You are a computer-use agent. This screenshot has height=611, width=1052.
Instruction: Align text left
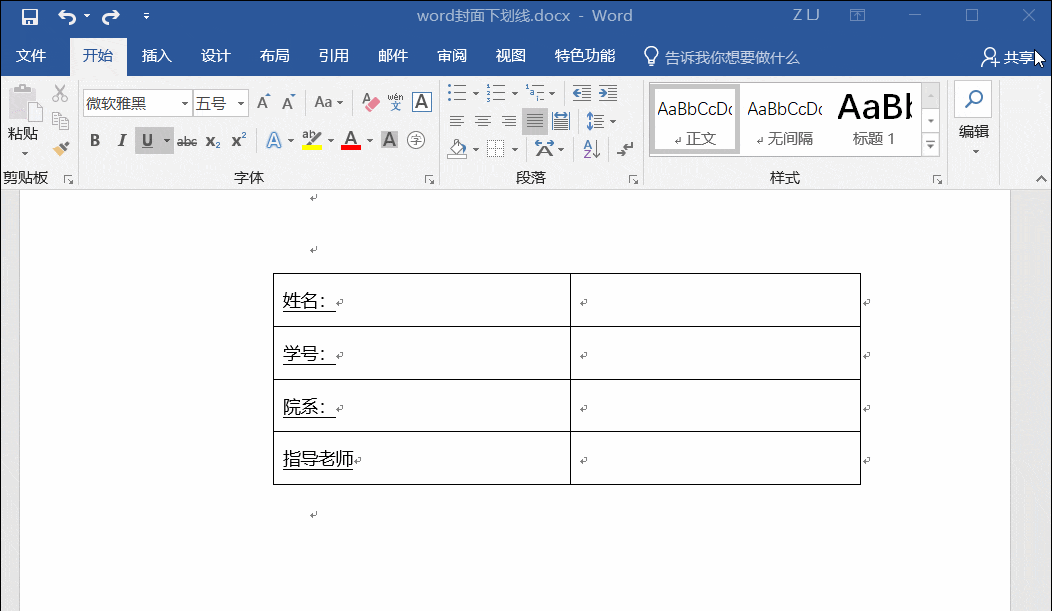[x=457, y=121]
